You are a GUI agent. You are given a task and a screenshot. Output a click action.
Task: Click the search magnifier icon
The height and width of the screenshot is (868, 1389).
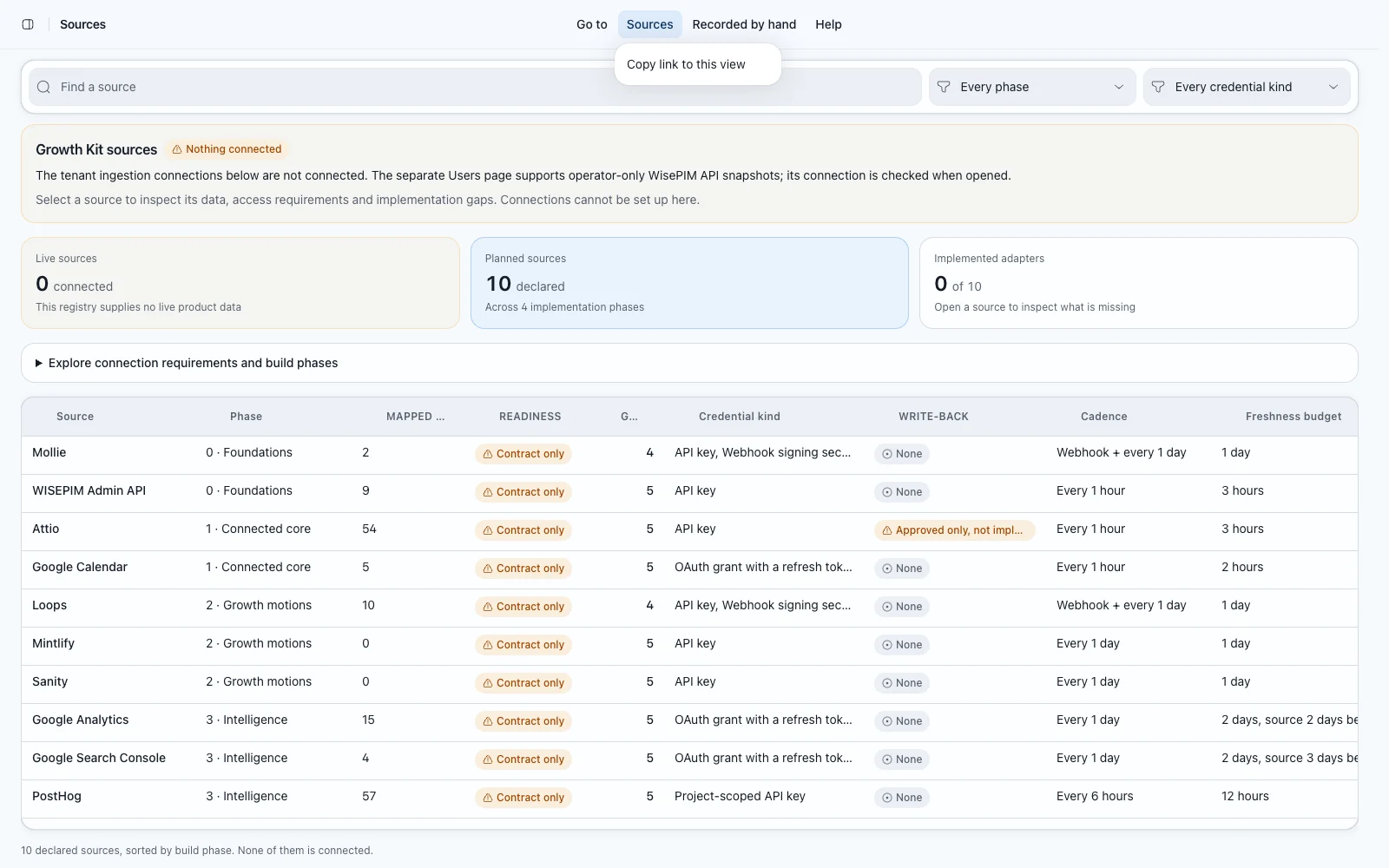43,87
